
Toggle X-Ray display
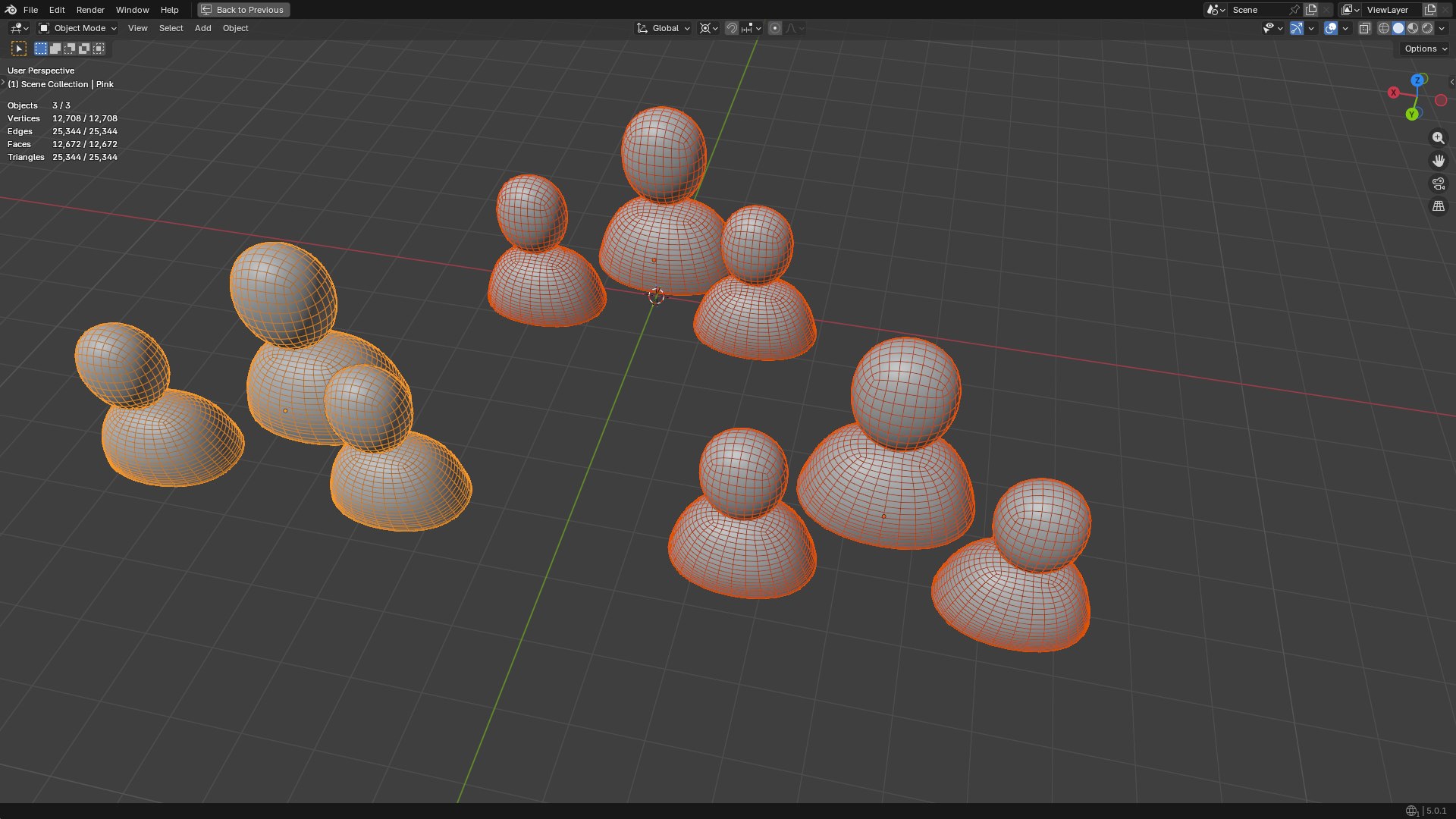point(1364,28)
